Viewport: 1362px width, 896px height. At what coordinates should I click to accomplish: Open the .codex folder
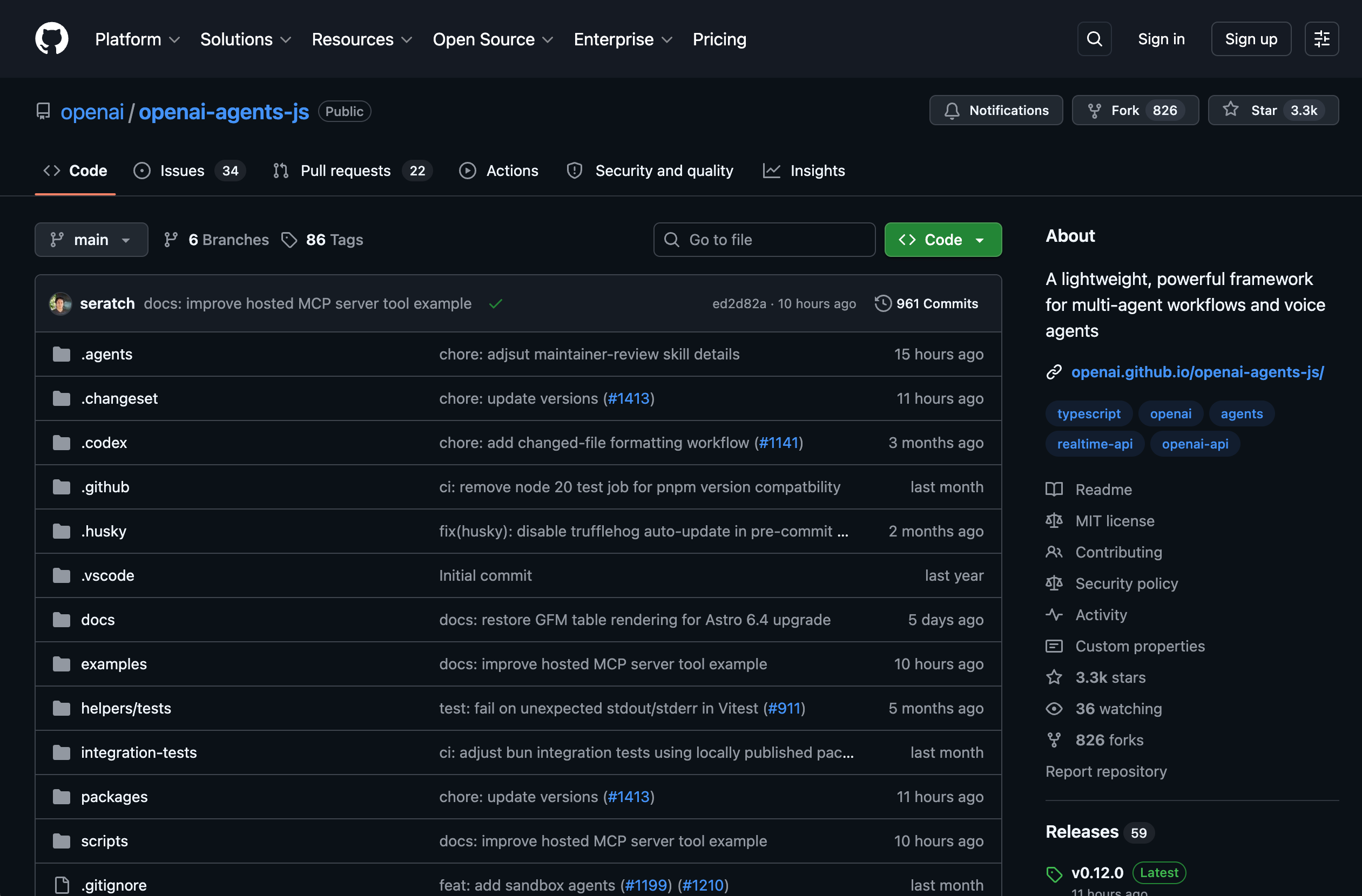[x=104, y=443]
